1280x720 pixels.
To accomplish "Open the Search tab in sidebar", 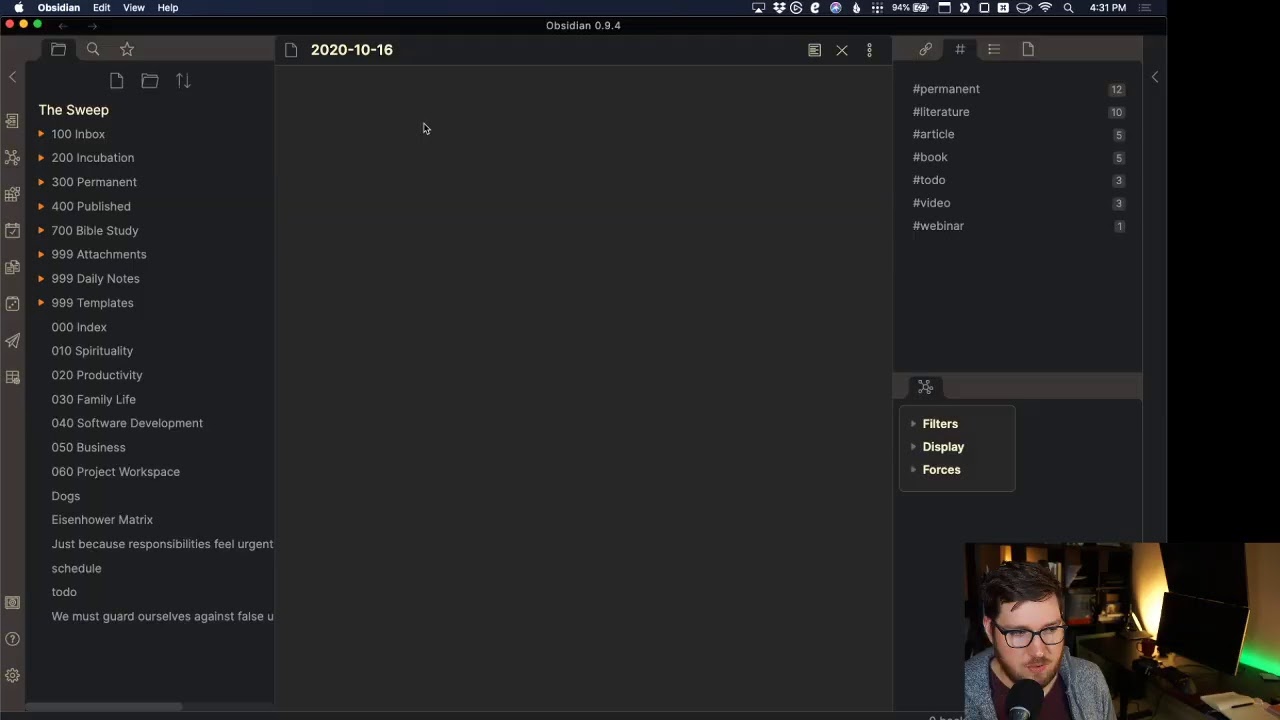I will (x=93, y=49).
